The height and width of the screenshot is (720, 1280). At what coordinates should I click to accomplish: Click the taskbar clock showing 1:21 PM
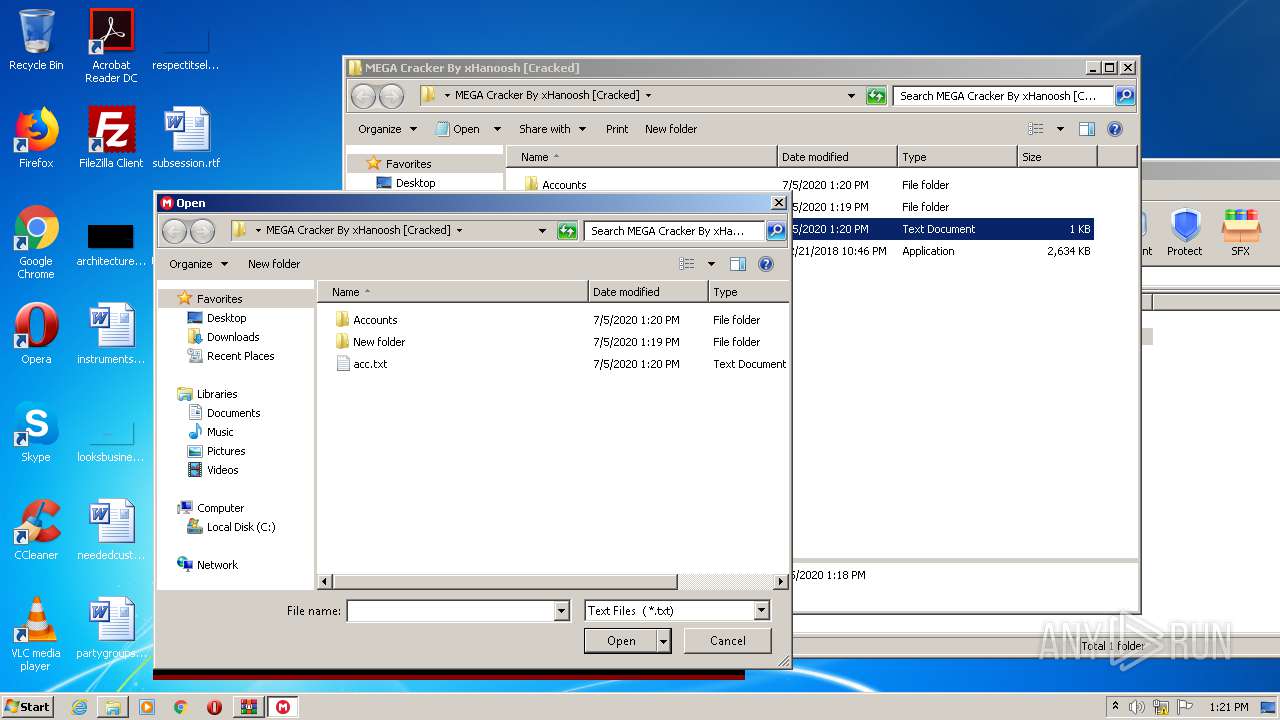(x=1228, y=707)
